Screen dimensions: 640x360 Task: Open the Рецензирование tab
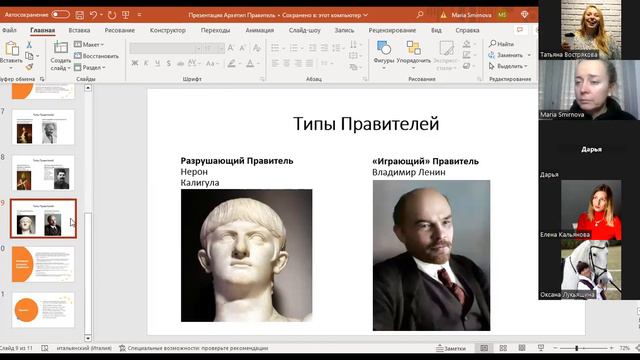(392, 30)
